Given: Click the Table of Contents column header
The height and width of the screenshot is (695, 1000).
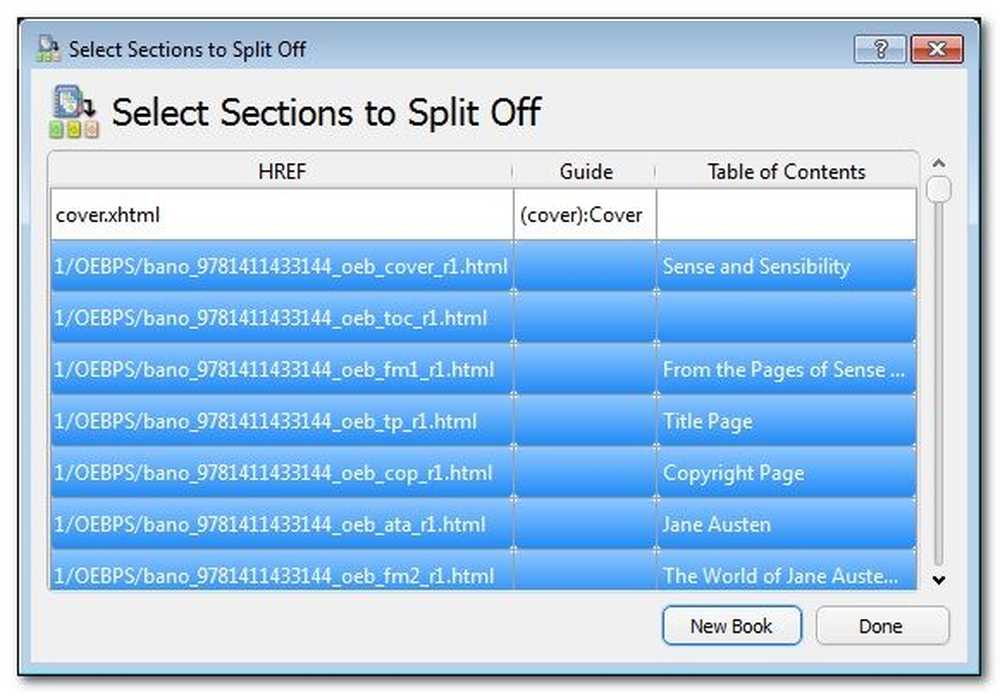Looking at the screenshot, I should coord(786,171).
